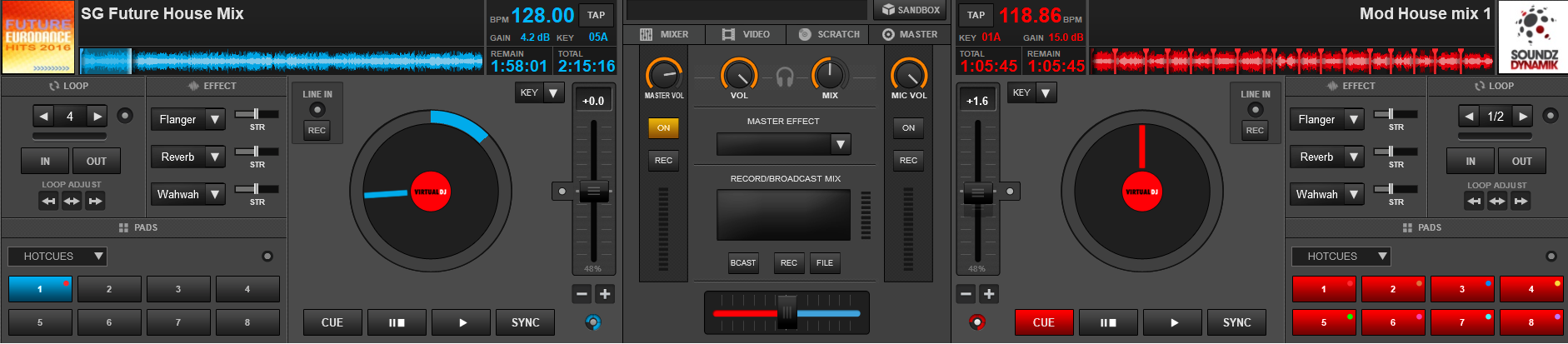Image resolution: width=1568 pixels, height=344 pixels.
Task: Switch to the SCRATCH tab
Action: 829,34
